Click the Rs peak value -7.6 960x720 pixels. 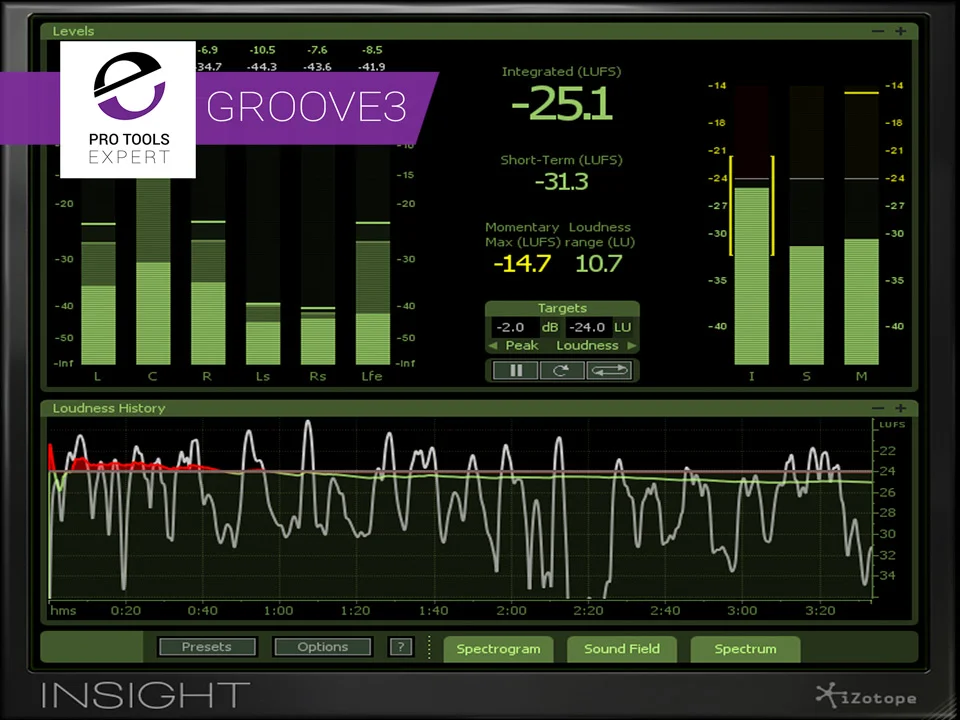click(317, 50)
